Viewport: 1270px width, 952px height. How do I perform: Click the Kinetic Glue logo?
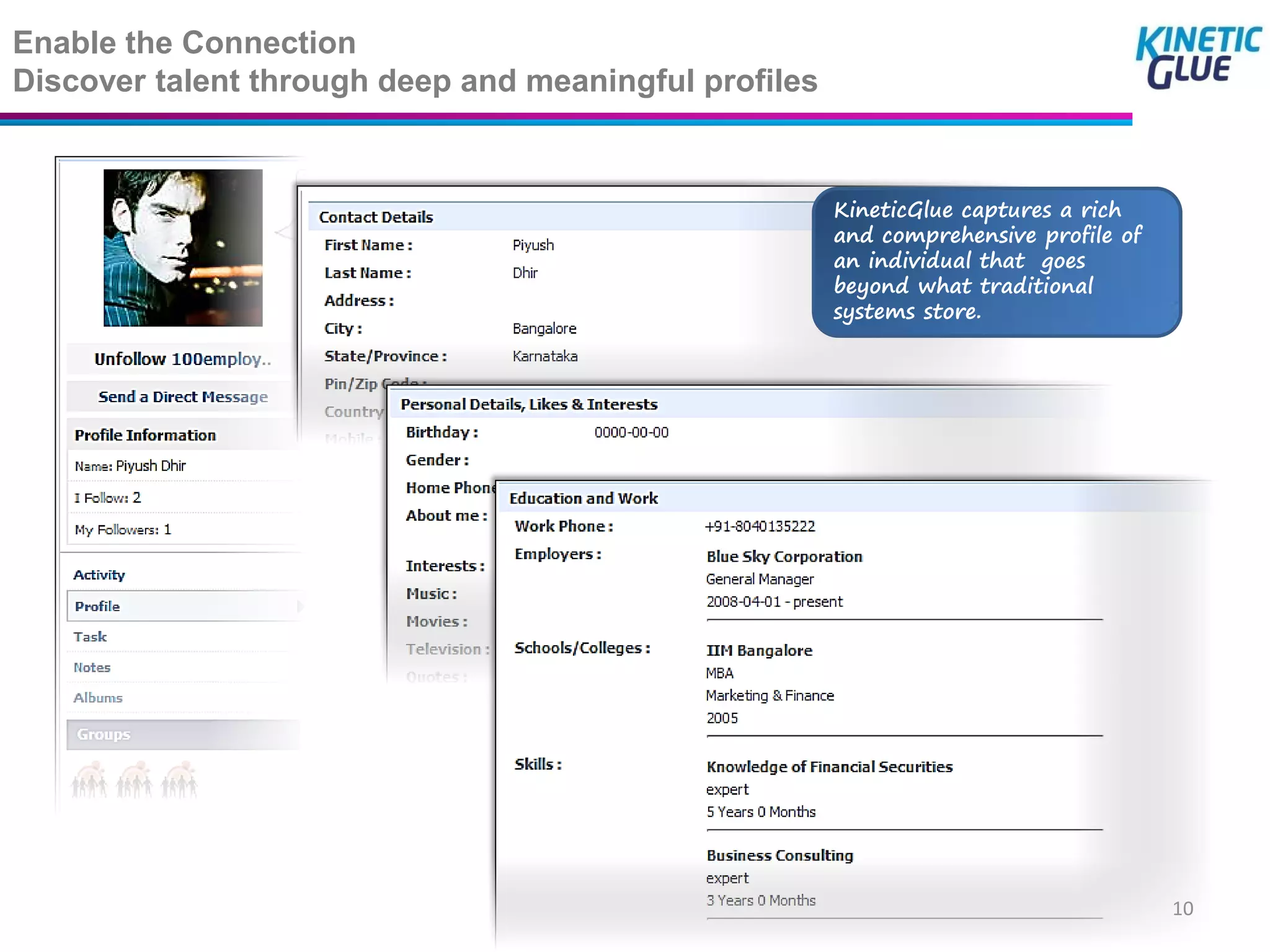1198,58
